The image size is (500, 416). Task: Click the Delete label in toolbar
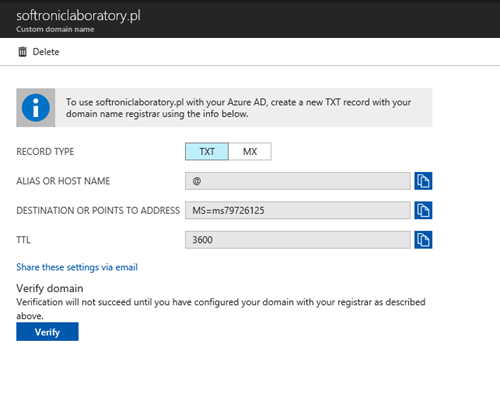click(x=46, y=52)
